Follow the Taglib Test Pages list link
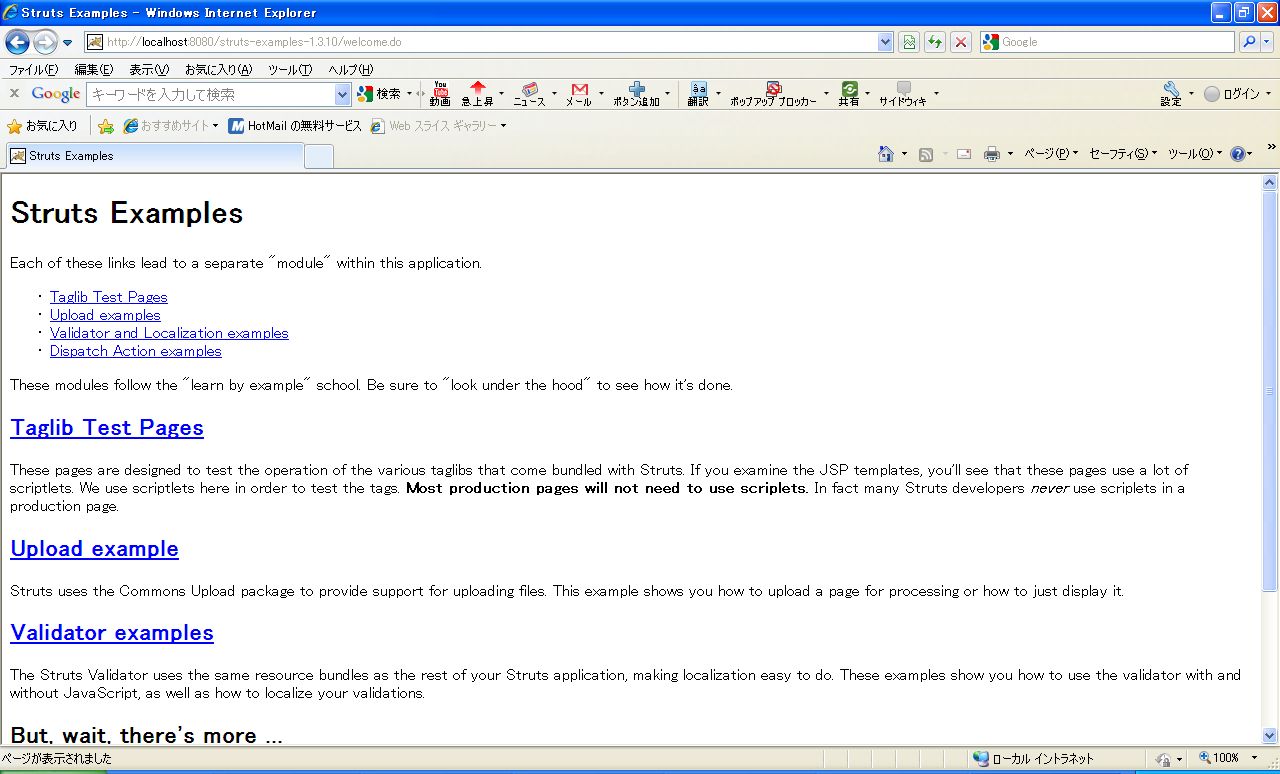The height and width of the screenshot is (774, 1280). coord(109,297)
